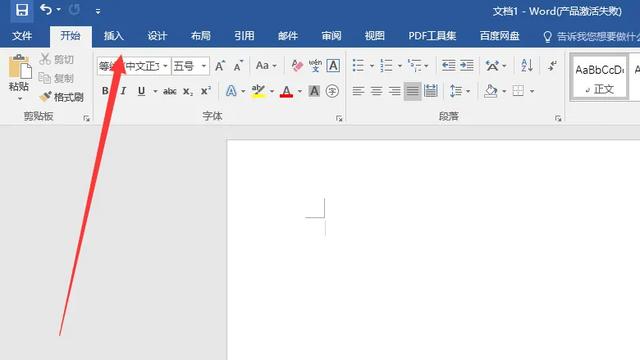
Task: Toggle Superscript formatting
Action: click(x=206, y=91)
